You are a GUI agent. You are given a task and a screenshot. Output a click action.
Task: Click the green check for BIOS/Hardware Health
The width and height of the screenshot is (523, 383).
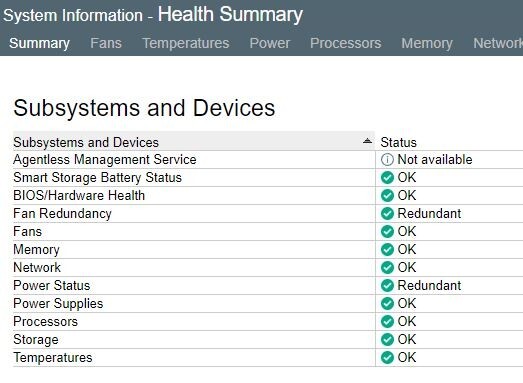387,196
